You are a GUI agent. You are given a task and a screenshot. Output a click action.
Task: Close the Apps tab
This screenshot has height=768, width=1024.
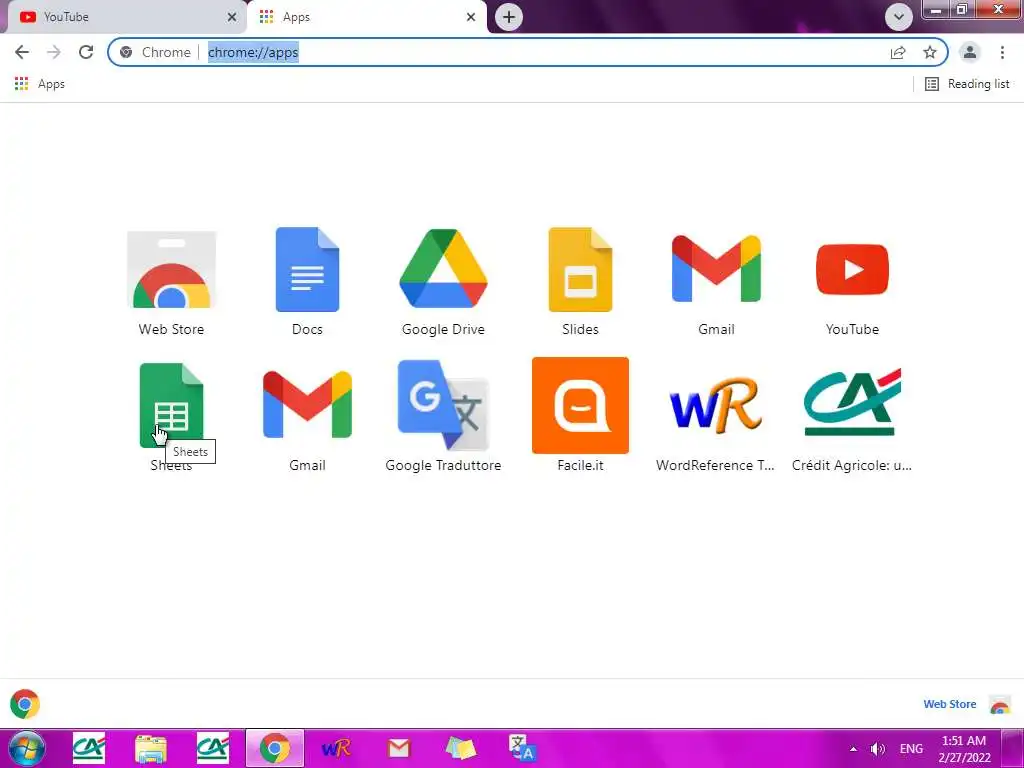click(471, 17)
